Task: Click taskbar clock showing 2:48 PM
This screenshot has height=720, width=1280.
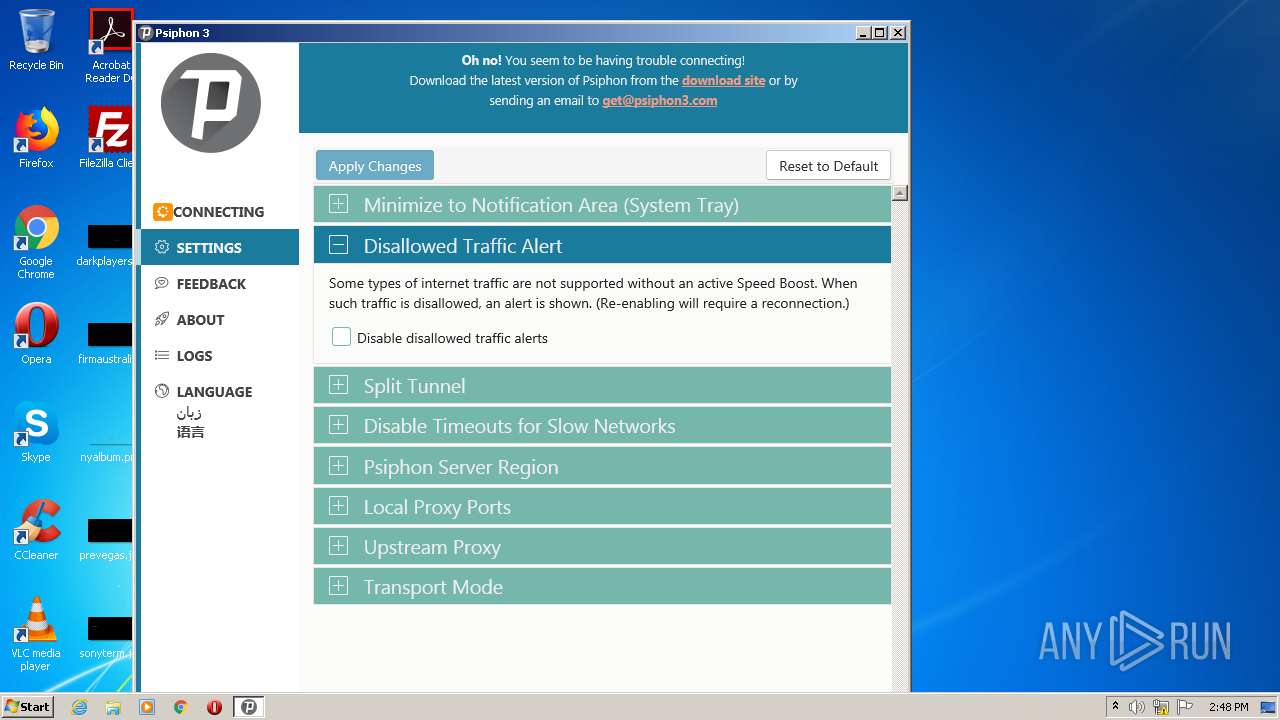Action: [1228, 707]
